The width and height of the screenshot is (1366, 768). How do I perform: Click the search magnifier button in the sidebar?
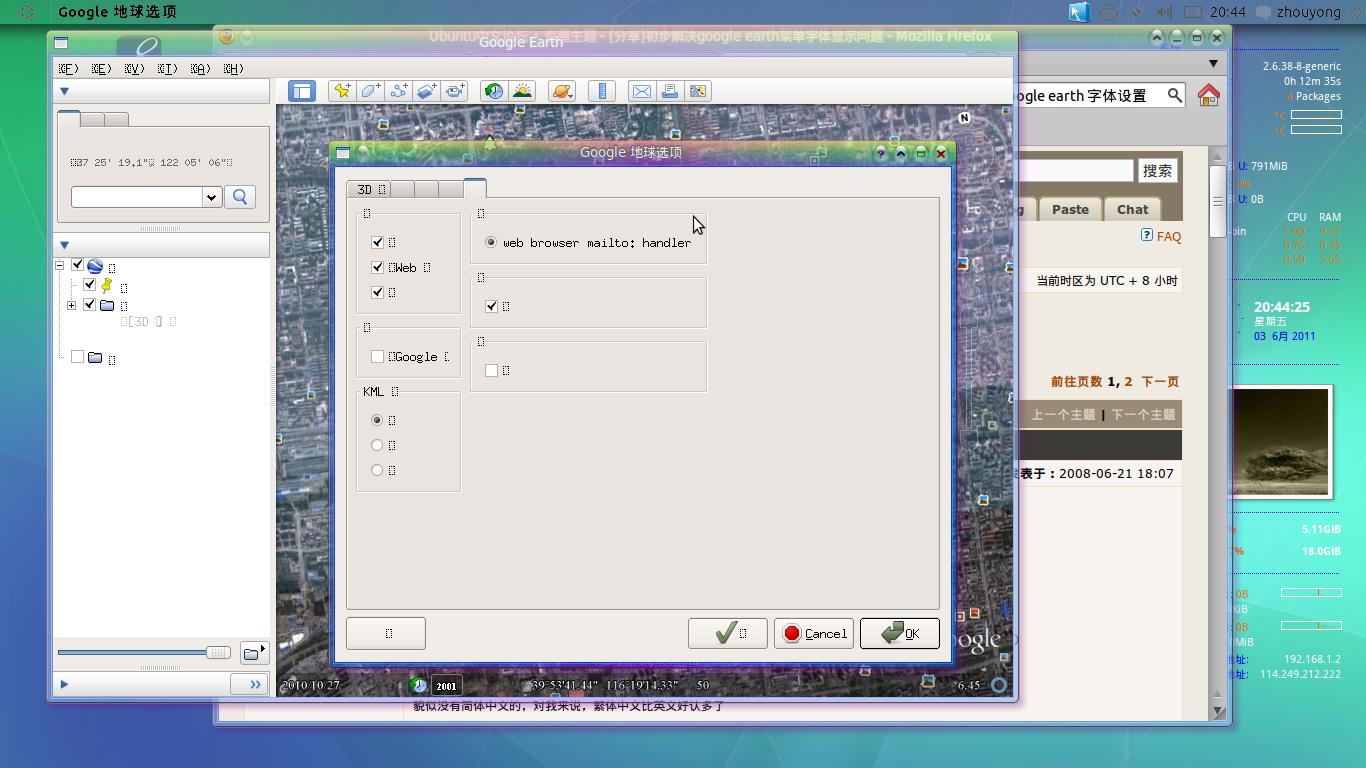(x=240, y=197)
